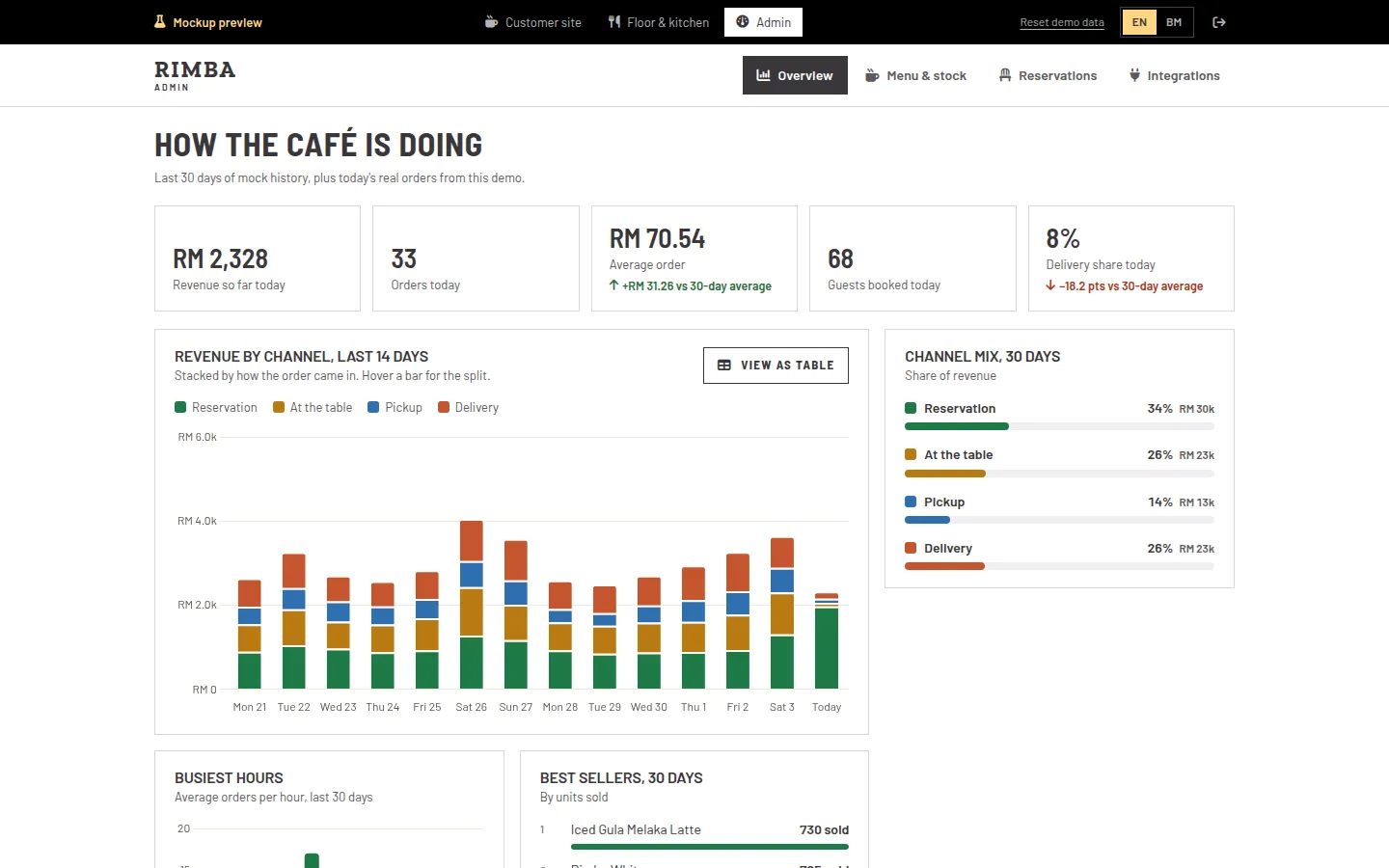
Task: Open Menu & stock page
Action: point(915,75)
